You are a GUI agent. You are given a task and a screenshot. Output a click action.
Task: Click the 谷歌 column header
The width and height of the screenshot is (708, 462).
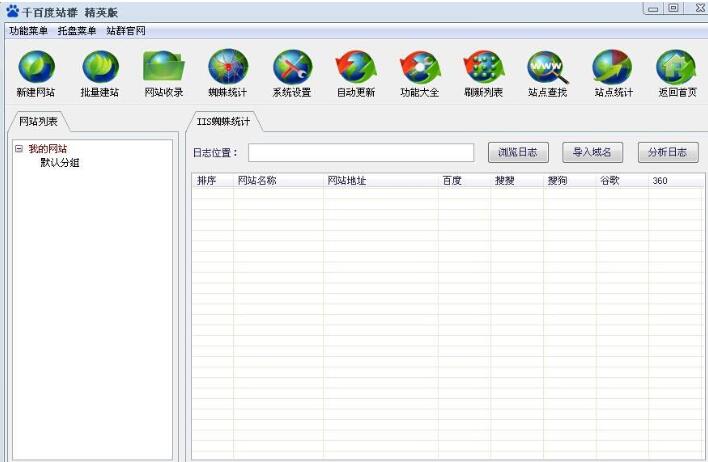point(622,181)
